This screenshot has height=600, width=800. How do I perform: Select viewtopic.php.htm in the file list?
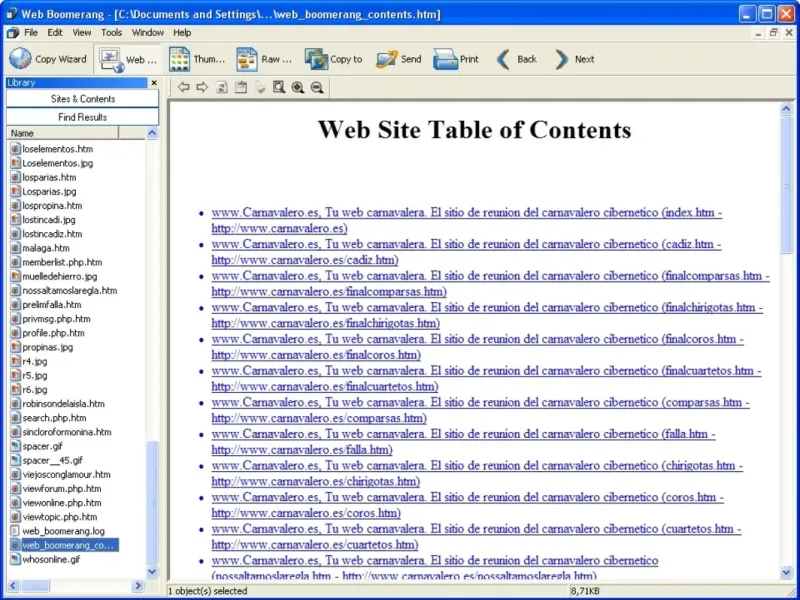click(60, 517)
